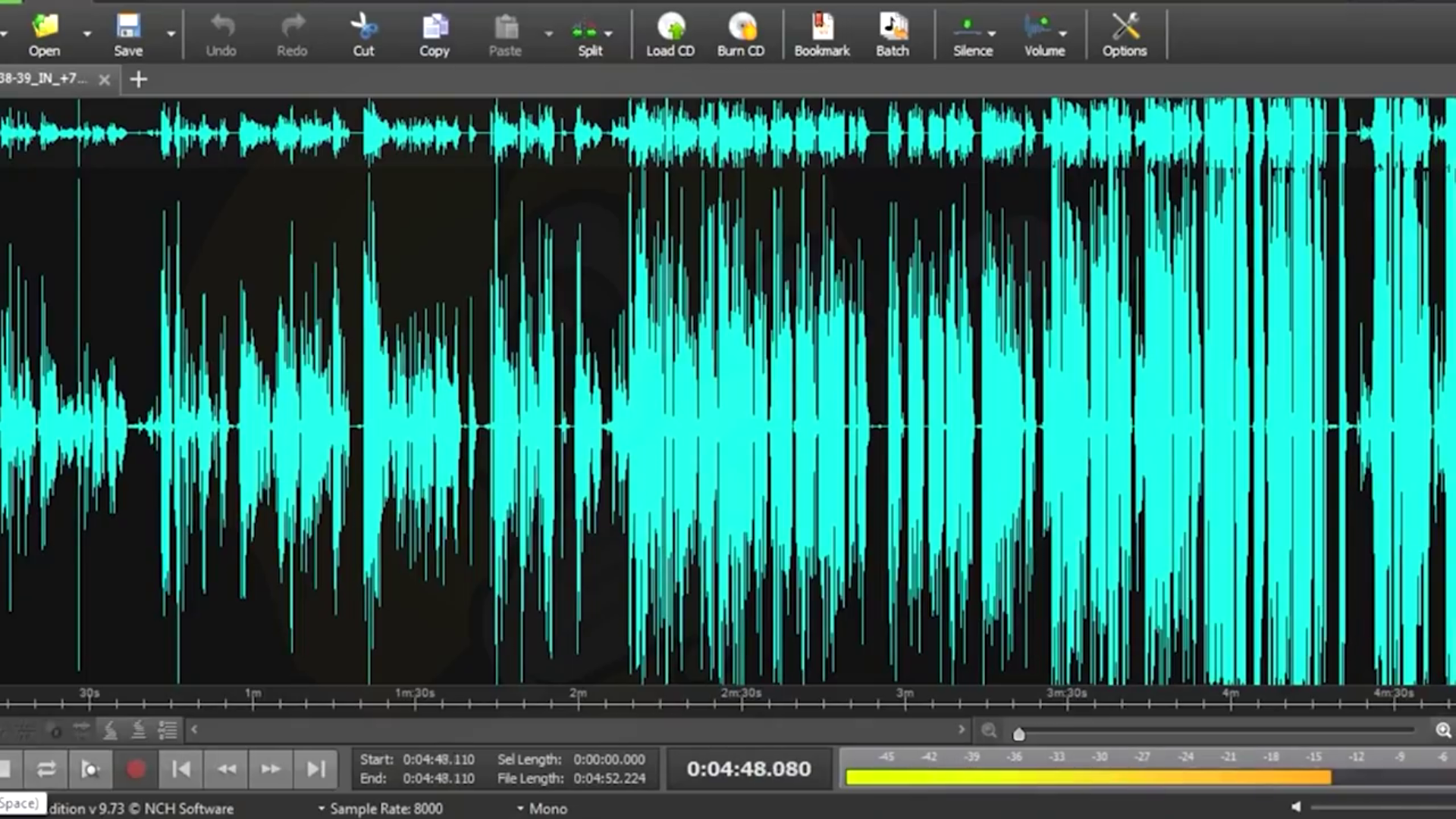Screen dimensions: 1456x819
Task: Click the horizontal scrollbar right arrow
Action: [962, 730]
